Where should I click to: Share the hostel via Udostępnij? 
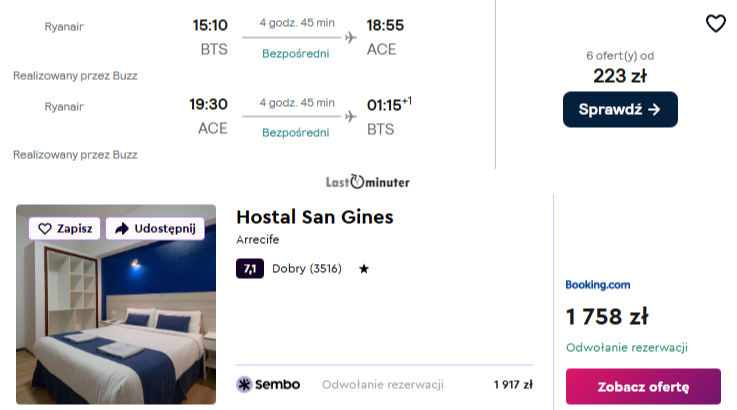pyautogui.click(x=155, y=229)
